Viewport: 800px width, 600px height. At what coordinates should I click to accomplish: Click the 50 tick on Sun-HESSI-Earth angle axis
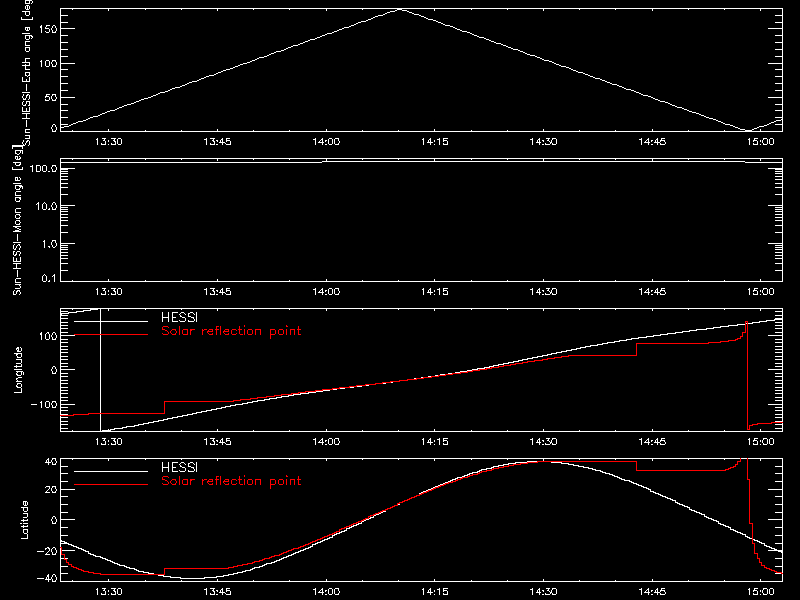tap(51, 97)
